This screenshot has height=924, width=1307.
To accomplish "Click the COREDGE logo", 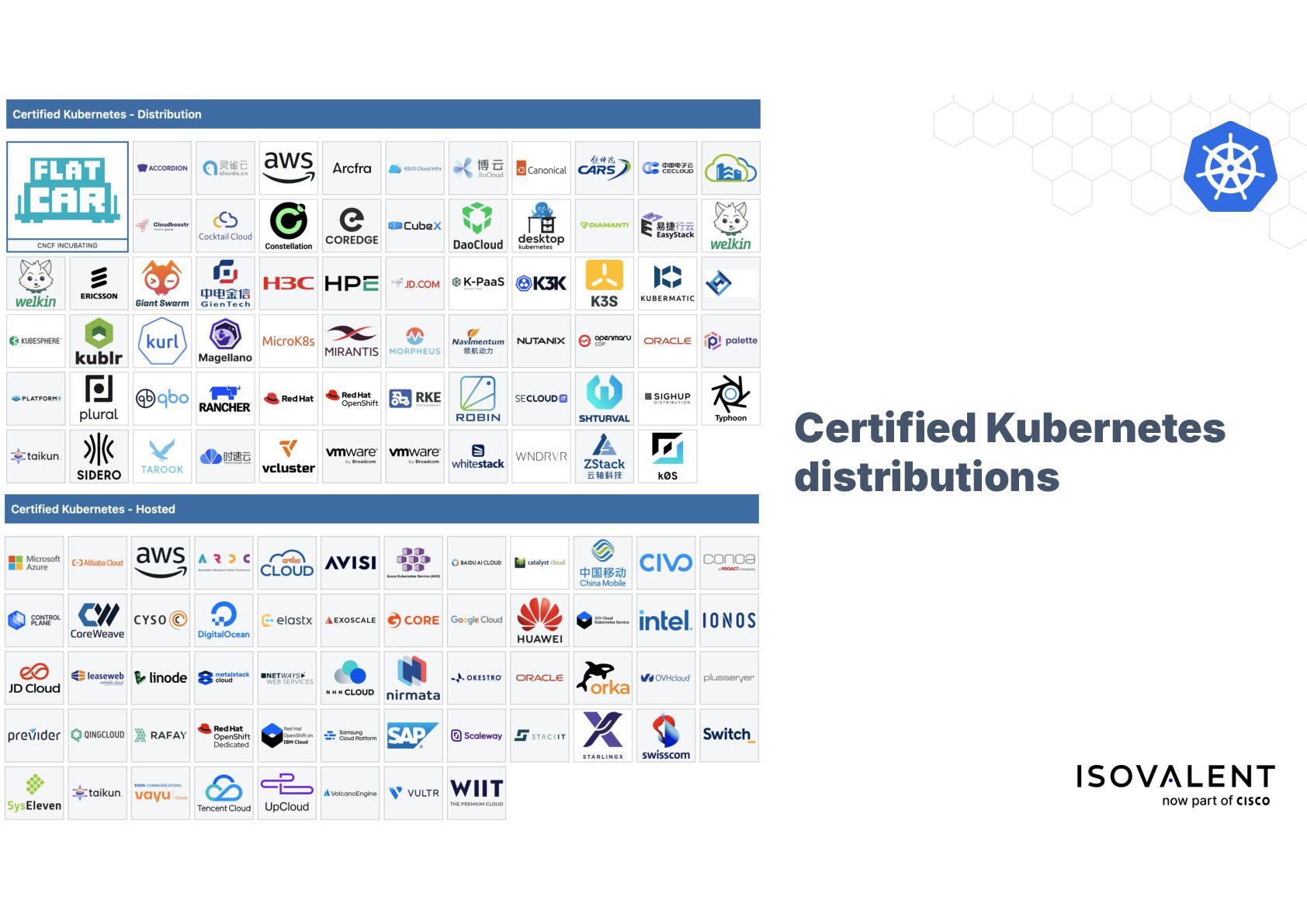I will point(352,226).
